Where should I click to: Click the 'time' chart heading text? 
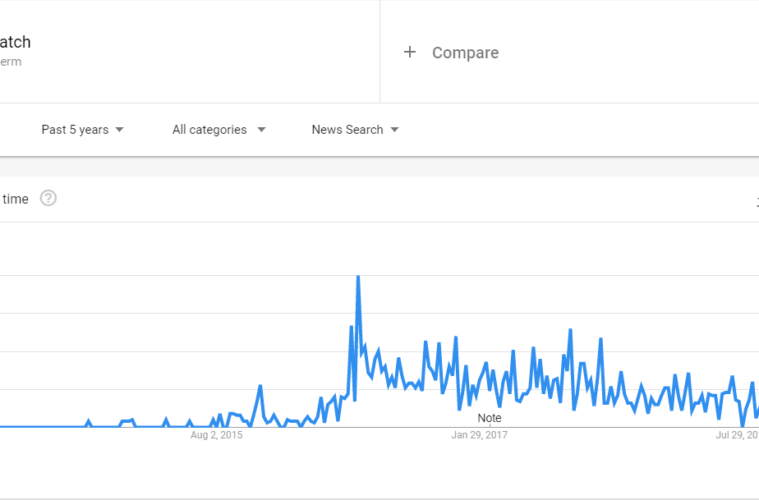pos(15,199)
